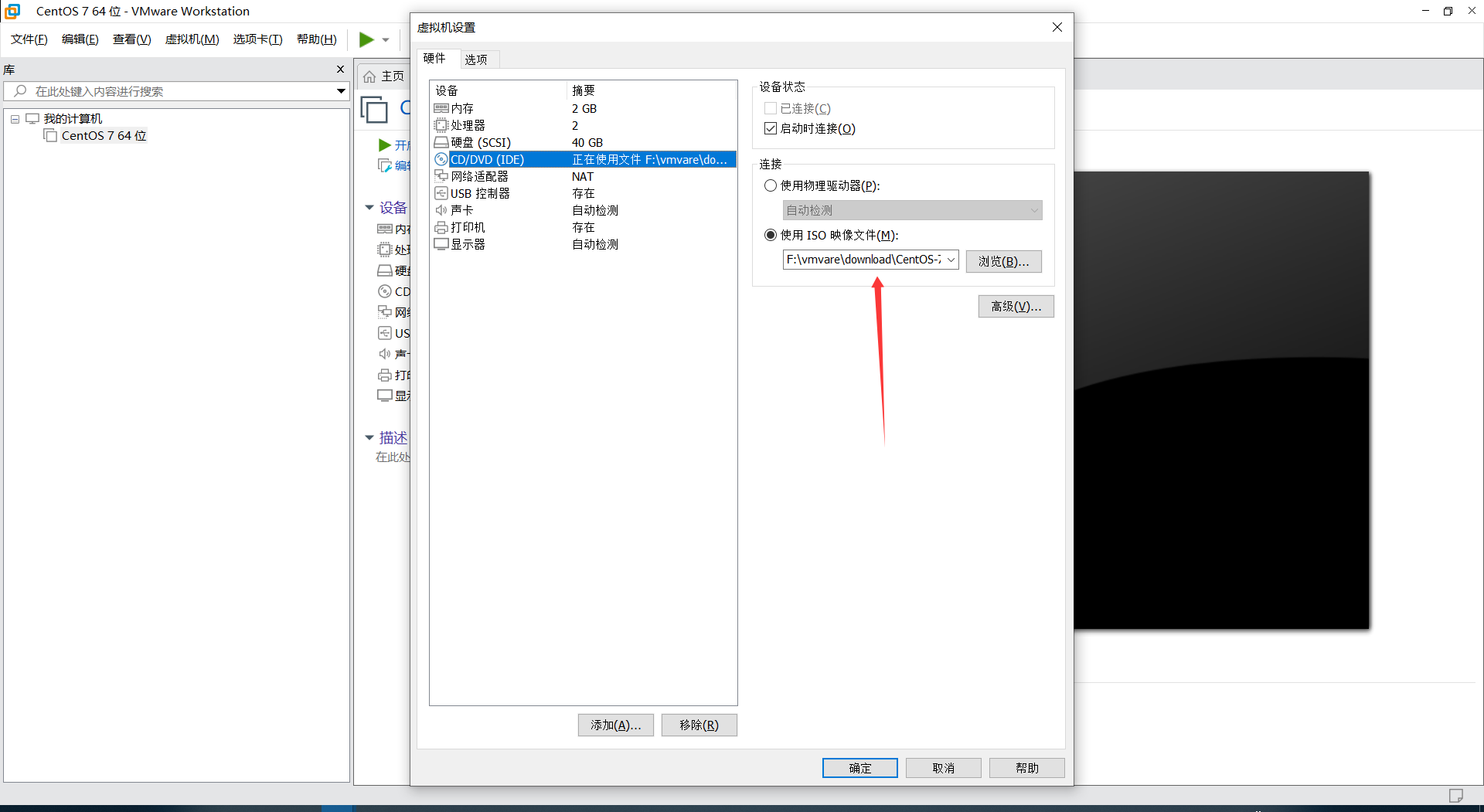Click the printer icon in background device list
Screen dimensions: 1484x812
(x=385, y=375)
